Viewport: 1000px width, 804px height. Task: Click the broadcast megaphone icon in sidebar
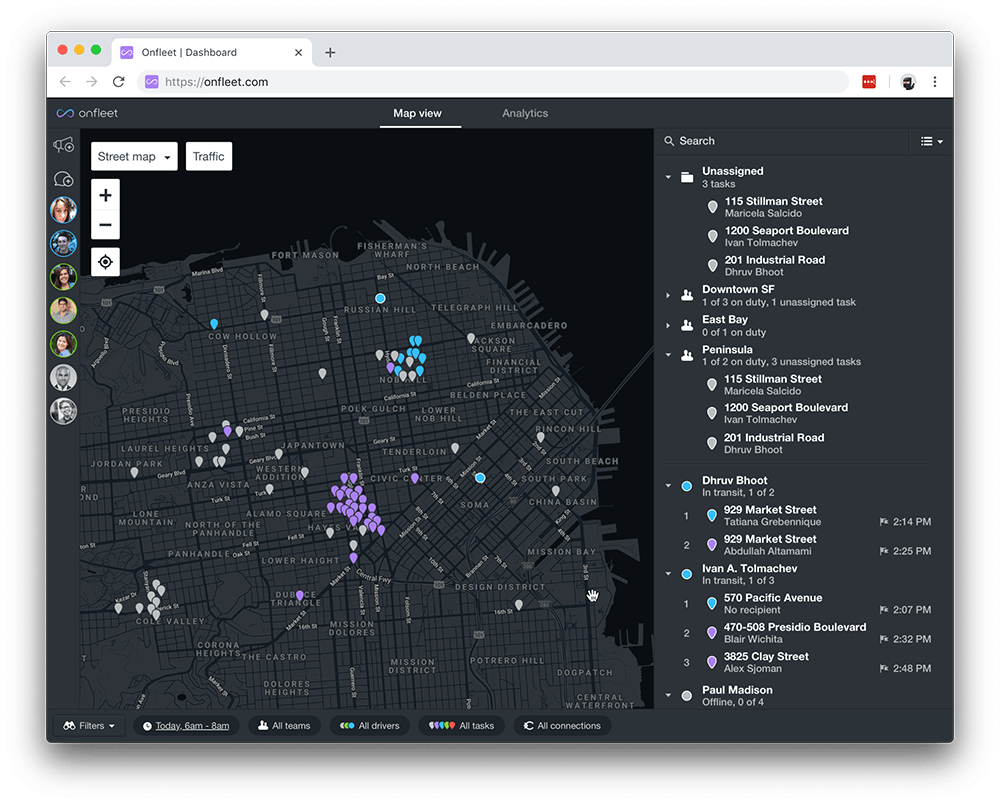pos(63,145)
